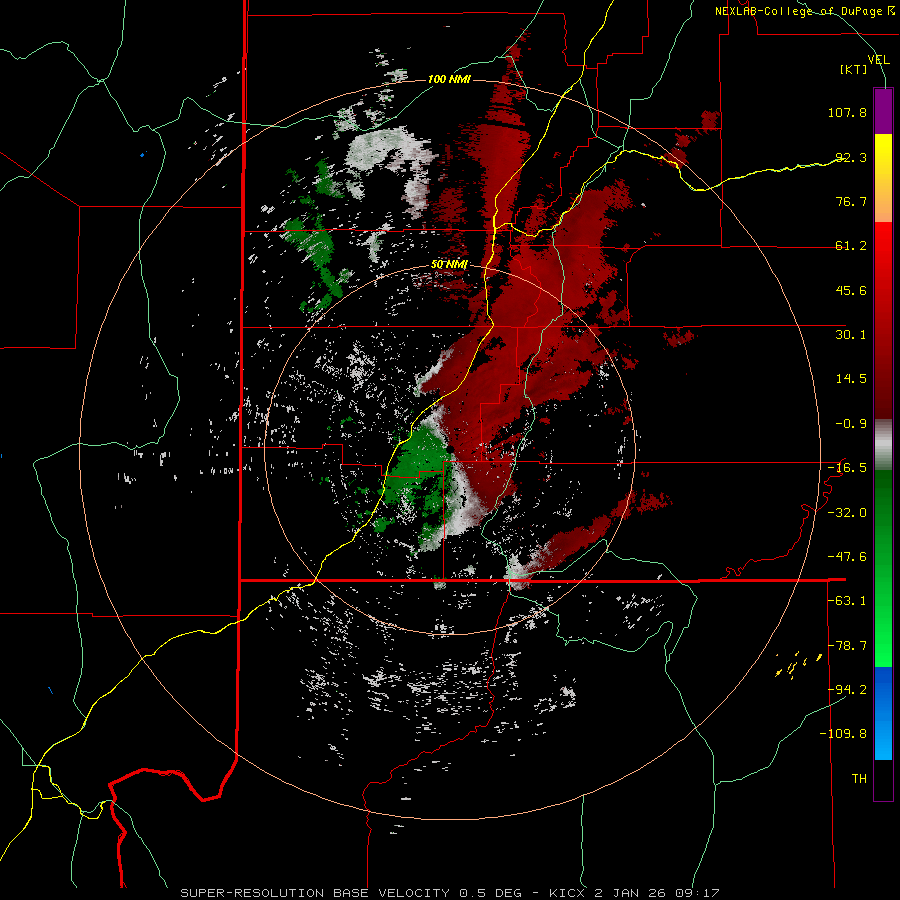Click the NEXLAB-College of DuPage watermark text
Image resolution: width=900 pixels, height=900 pixels.
click(805, 11)
